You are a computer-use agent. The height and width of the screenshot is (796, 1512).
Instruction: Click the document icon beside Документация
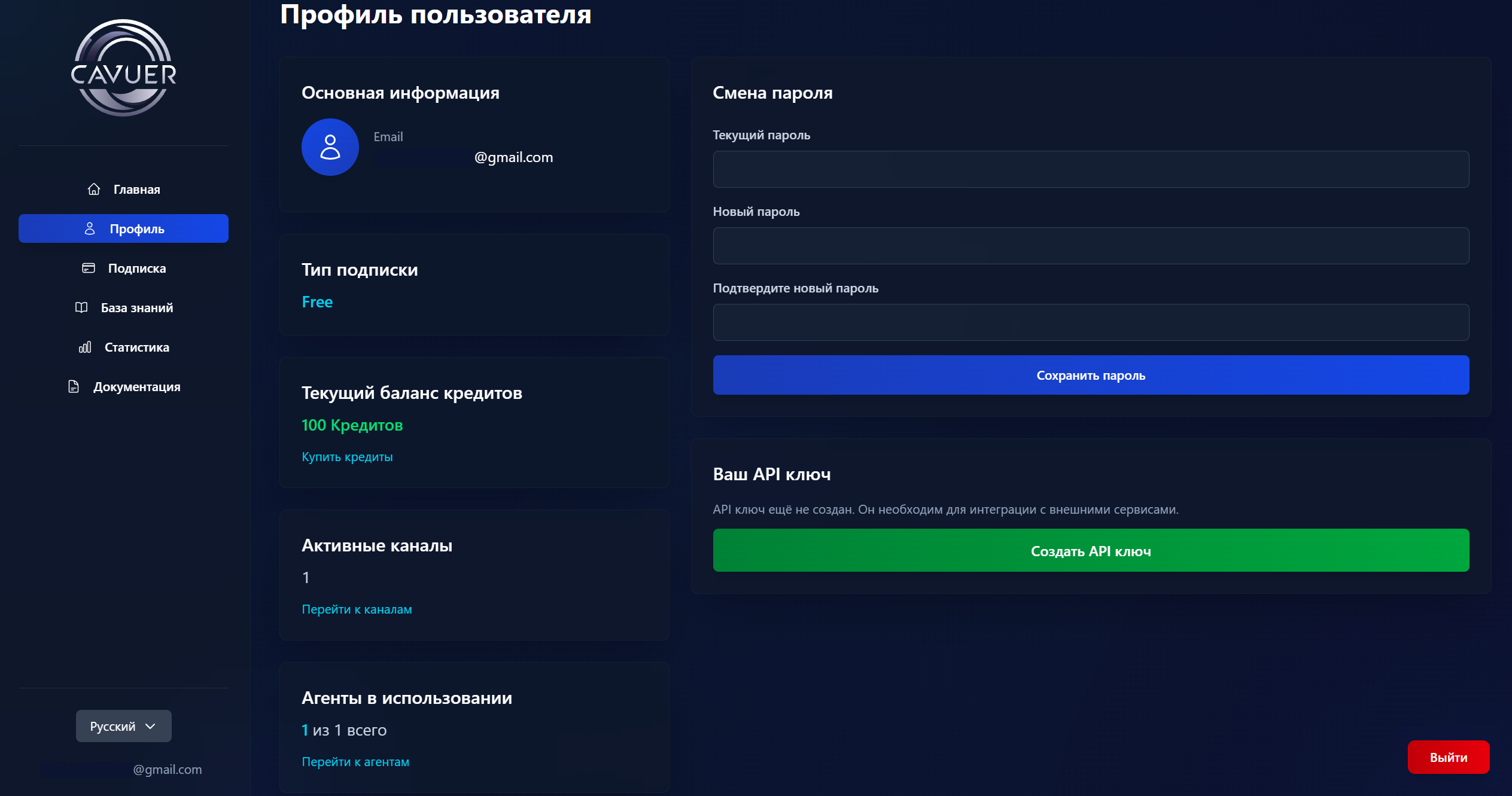click(x=74, y=386)
